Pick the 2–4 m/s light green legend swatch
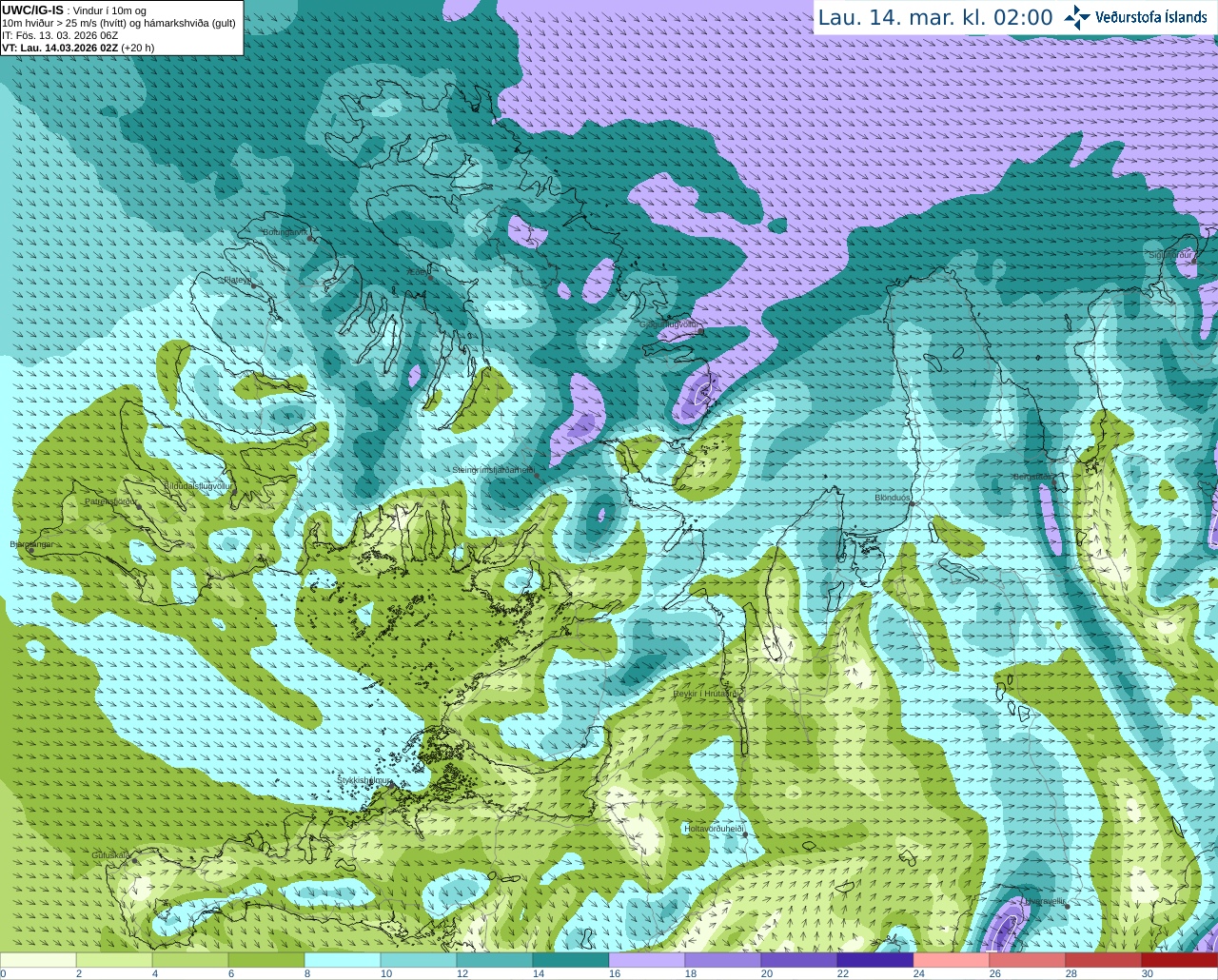Screen dimensions: 1218x980 coord(114,960)
